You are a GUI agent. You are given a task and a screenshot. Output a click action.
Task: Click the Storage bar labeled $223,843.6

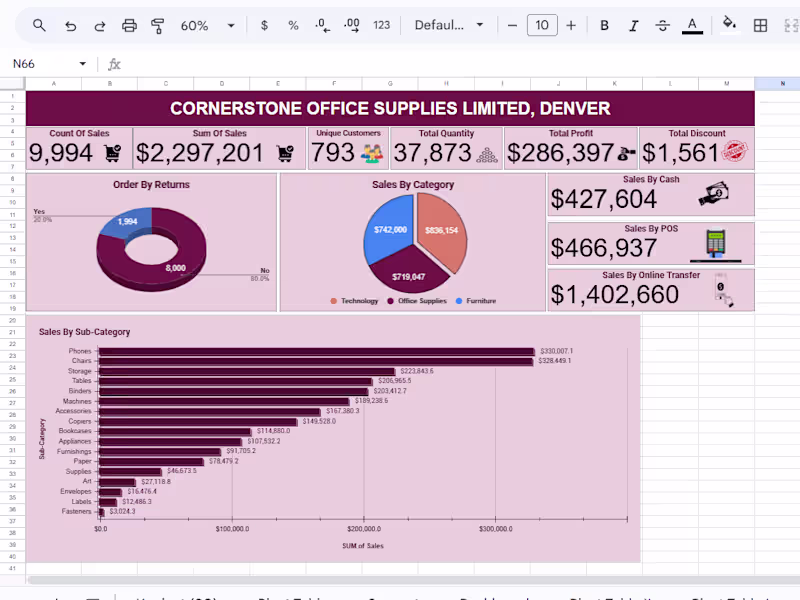pos(247,371)
